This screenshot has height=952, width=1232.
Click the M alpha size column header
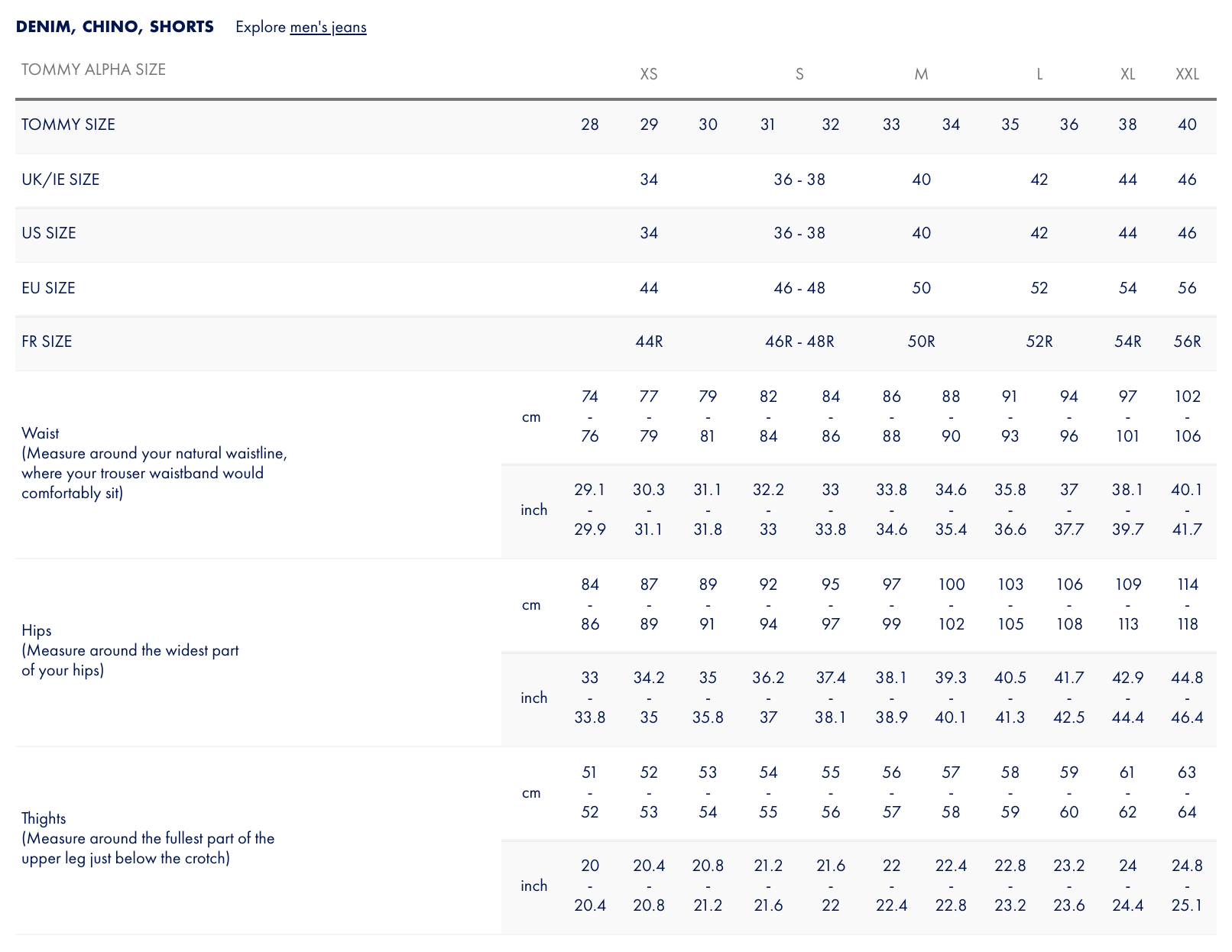[921, 74]
